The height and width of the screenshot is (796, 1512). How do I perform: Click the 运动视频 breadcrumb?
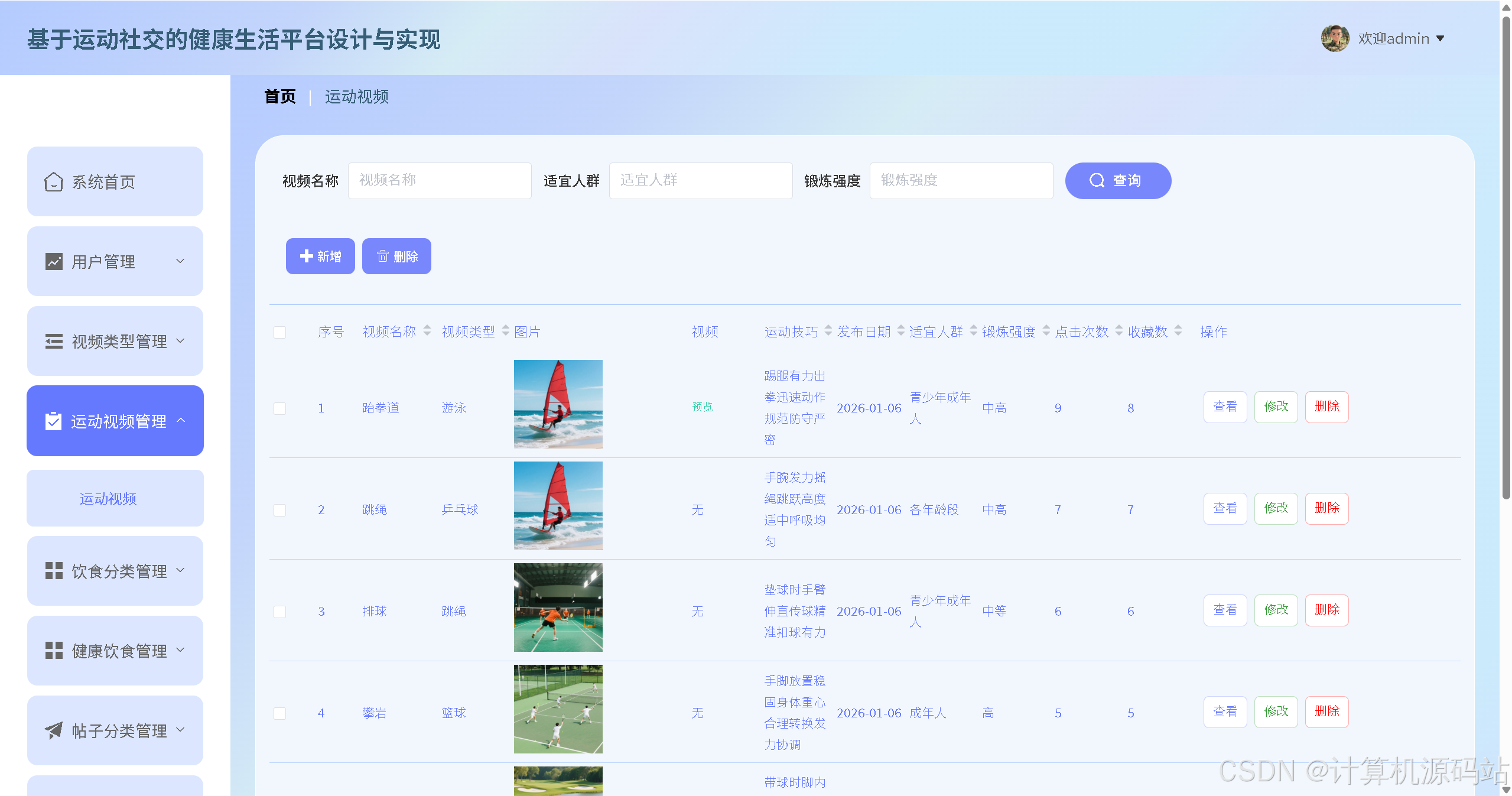click(357, 96)
